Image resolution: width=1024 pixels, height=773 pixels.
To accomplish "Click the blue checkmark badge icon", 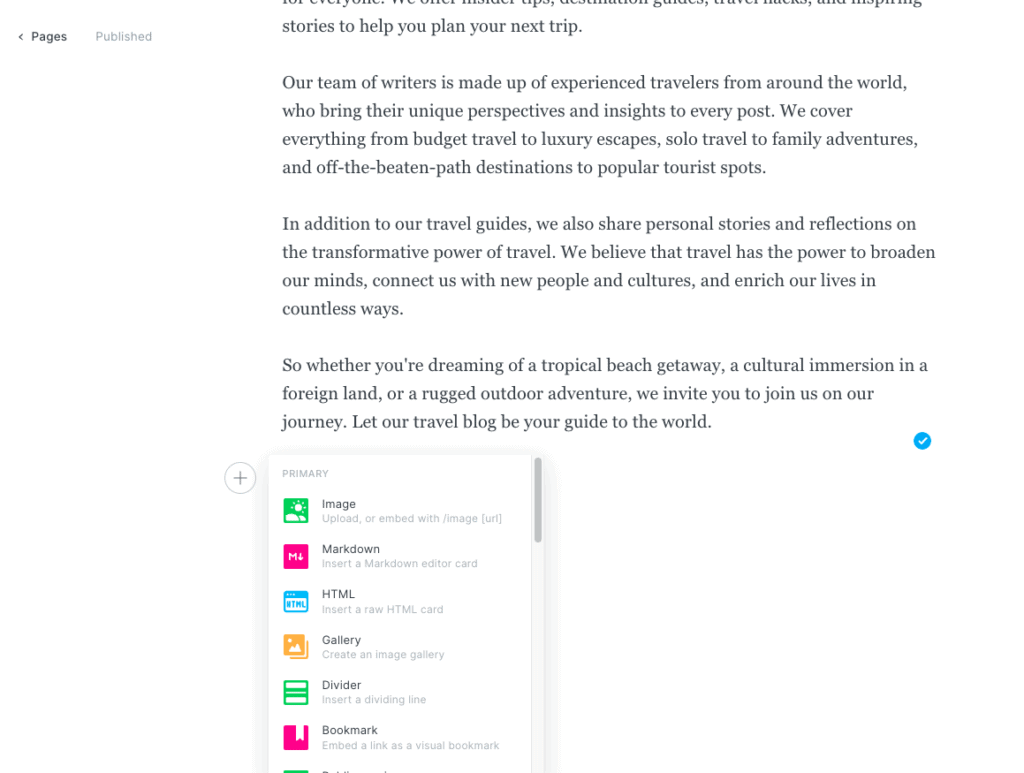I will coord(922,441).
